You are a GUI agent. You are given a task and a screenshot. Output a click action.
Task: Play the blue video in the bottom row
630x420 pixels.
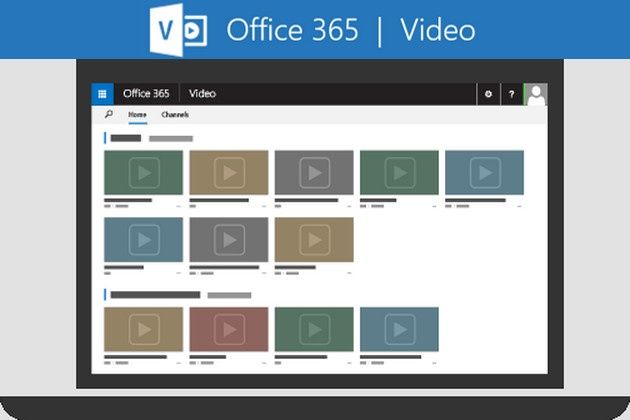pos(399,329)
